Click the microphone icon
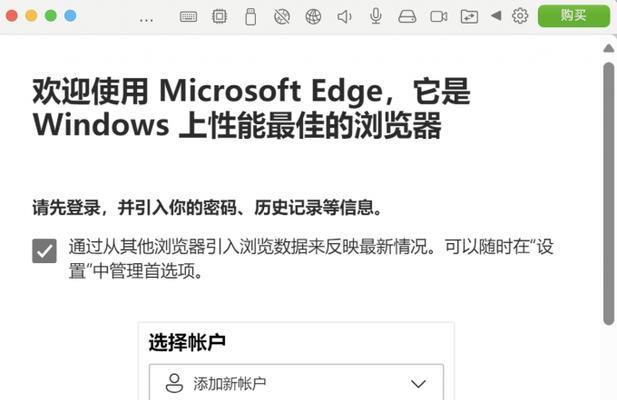 click(376, 16)
